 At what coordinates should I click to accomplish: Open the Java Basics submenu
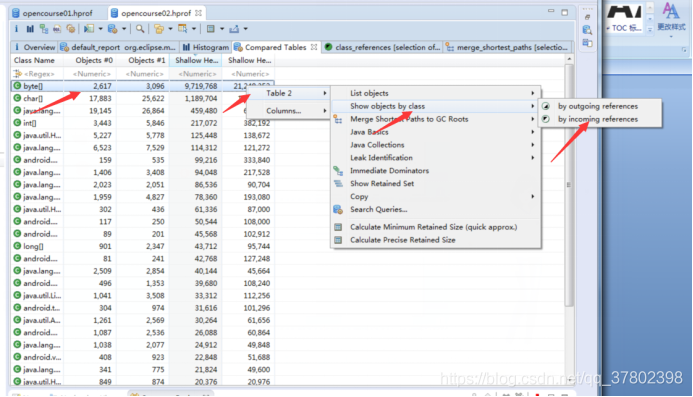tap(435, 132)
